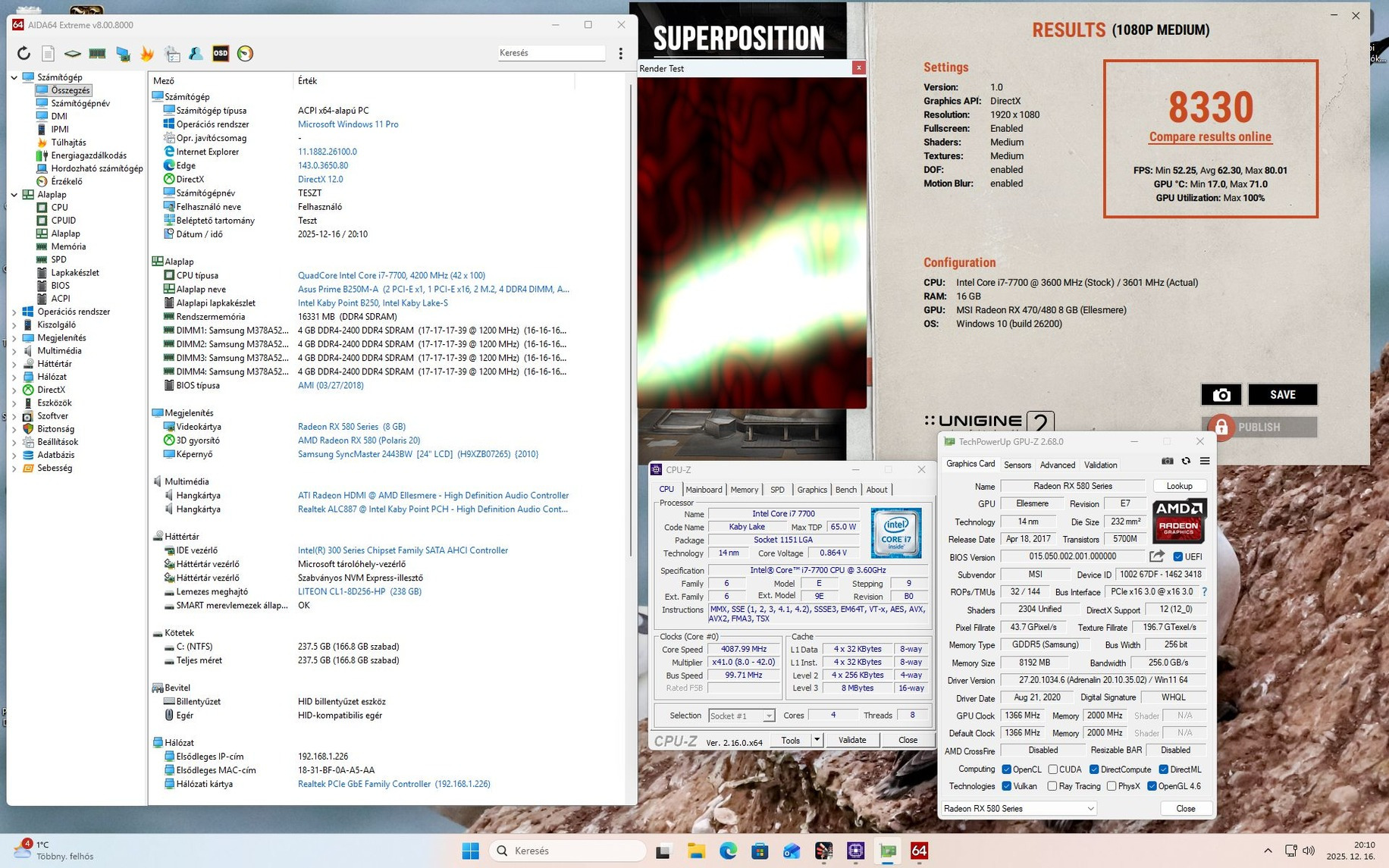Open the GPU-Z hamburger menu

click(1204, 461)
